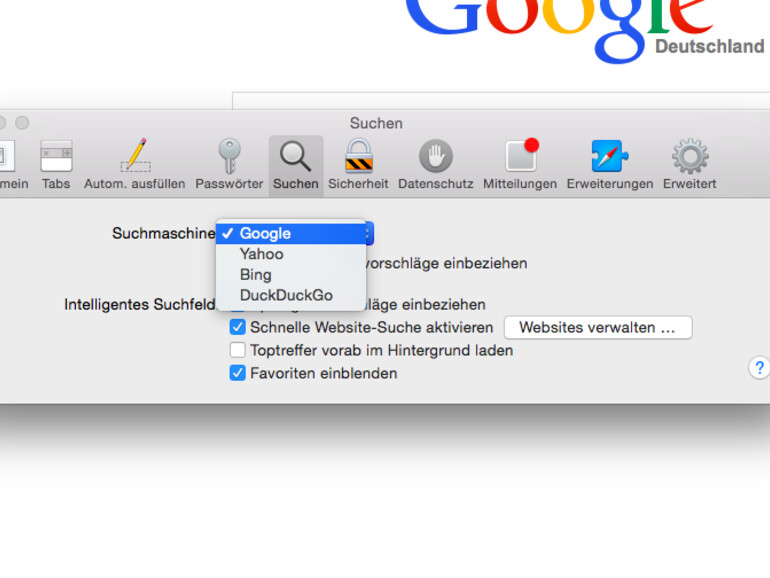This screenshot has width=770, height=578.
Task: Open the Passwörter key icon pane
Action: (229, 165)
